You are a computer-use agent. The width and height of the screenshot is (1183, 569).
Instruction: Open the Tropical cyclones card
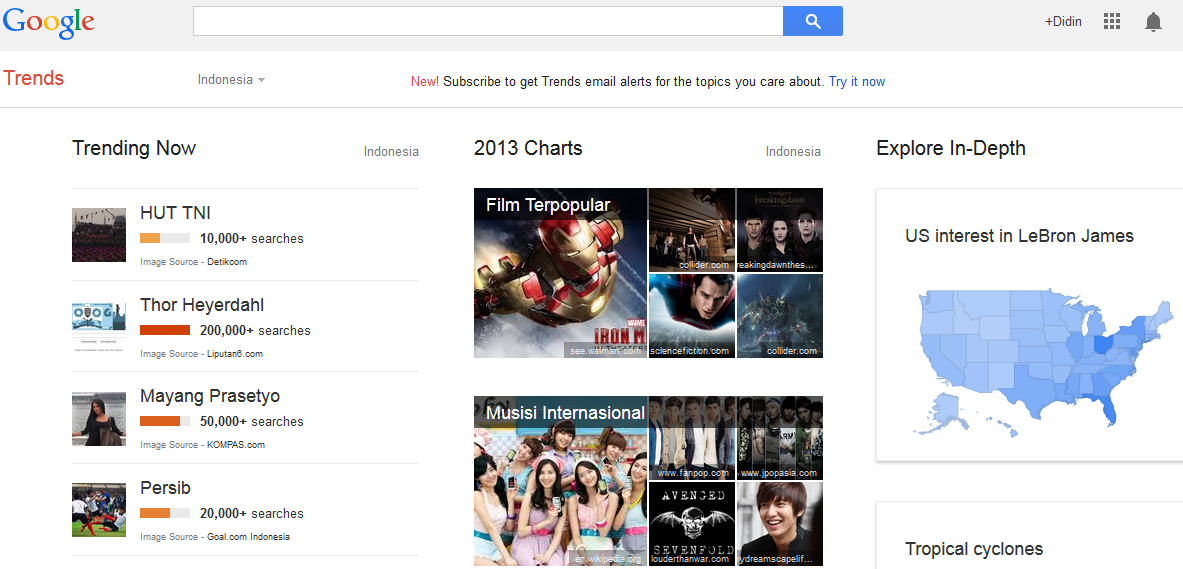point(974,549)
